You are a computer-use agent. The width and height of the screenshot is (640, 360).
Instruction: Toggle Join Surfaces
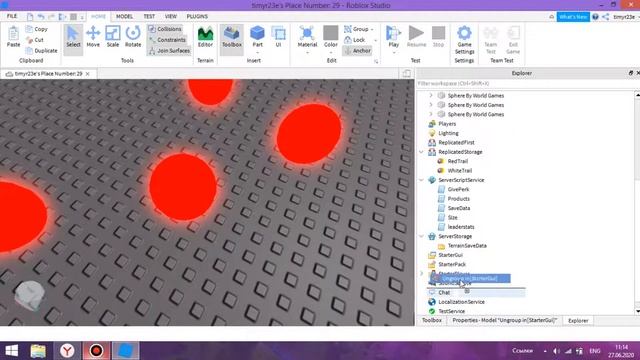click(169, 51)
